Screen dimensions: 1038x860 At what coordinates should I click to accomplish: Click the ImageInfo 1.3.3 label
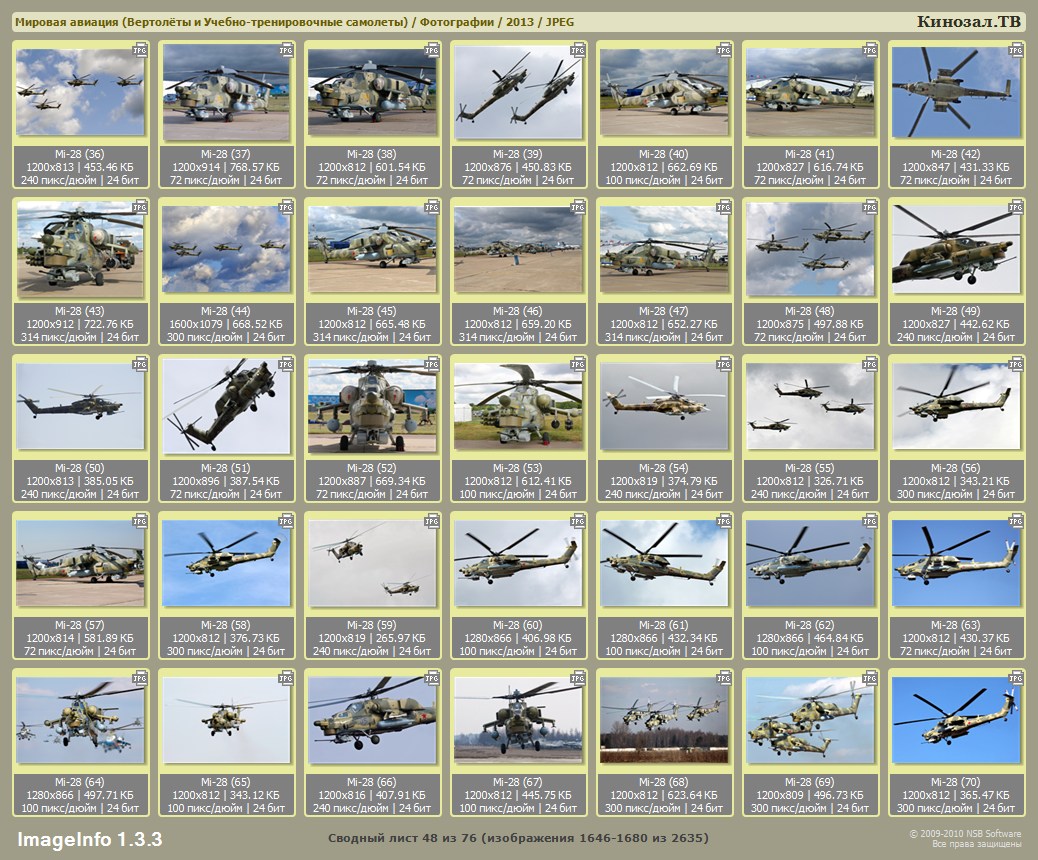[x=89, y=839]
